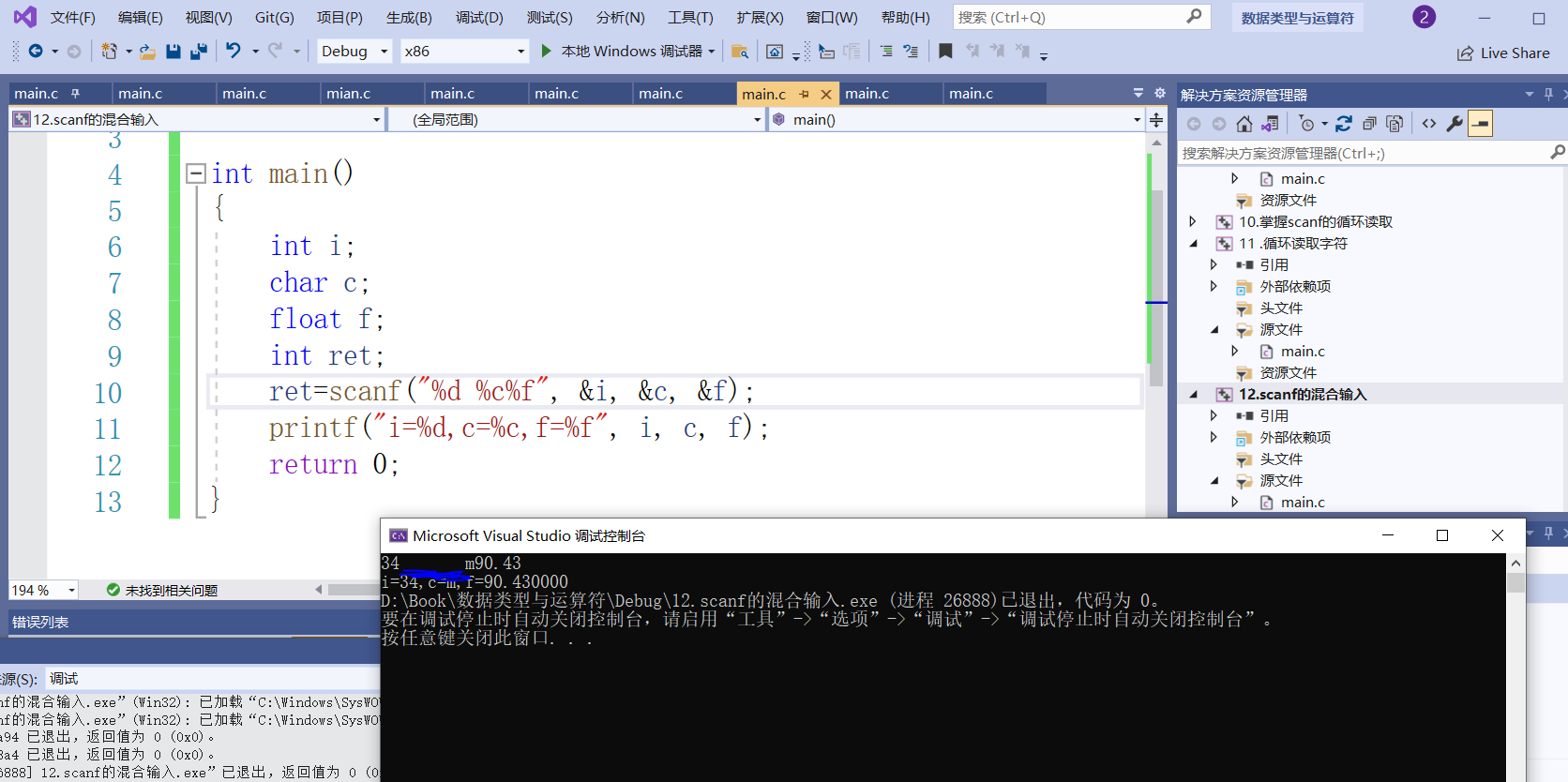Click the notification badge showing 2
The width and height of the screenshot is (1568, 782).
pyautogui.click(x=1424, y=17)
